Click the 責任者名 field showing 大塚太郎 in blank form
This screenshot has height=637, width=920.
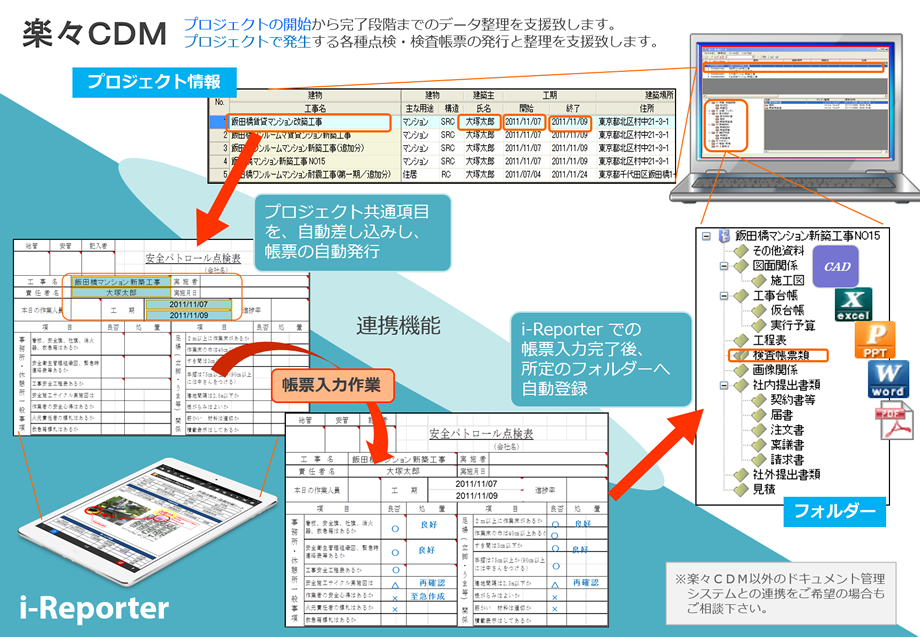click(121, 292)
